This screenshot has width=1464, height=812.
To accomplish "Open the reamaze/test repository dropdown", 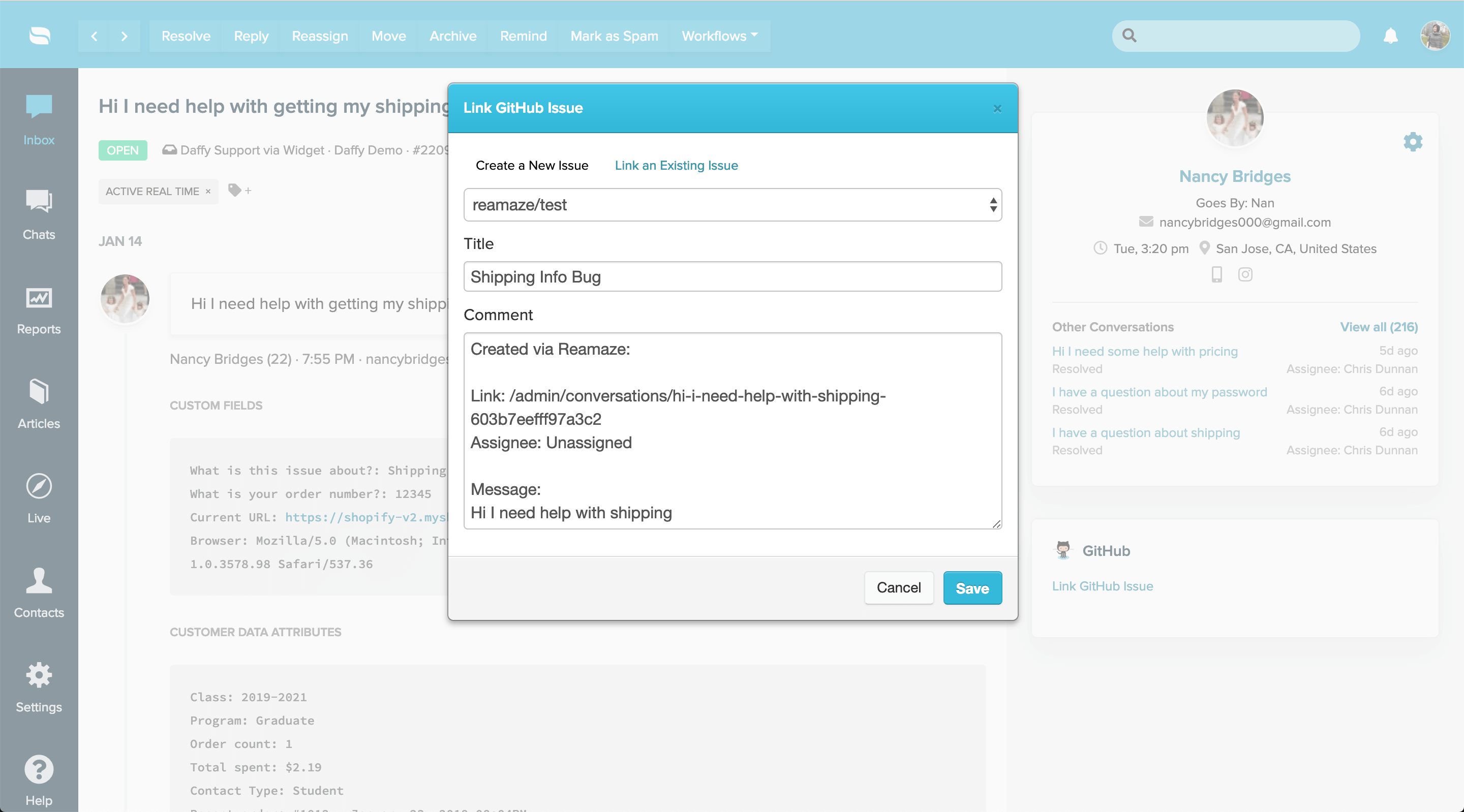I will 733,205.
